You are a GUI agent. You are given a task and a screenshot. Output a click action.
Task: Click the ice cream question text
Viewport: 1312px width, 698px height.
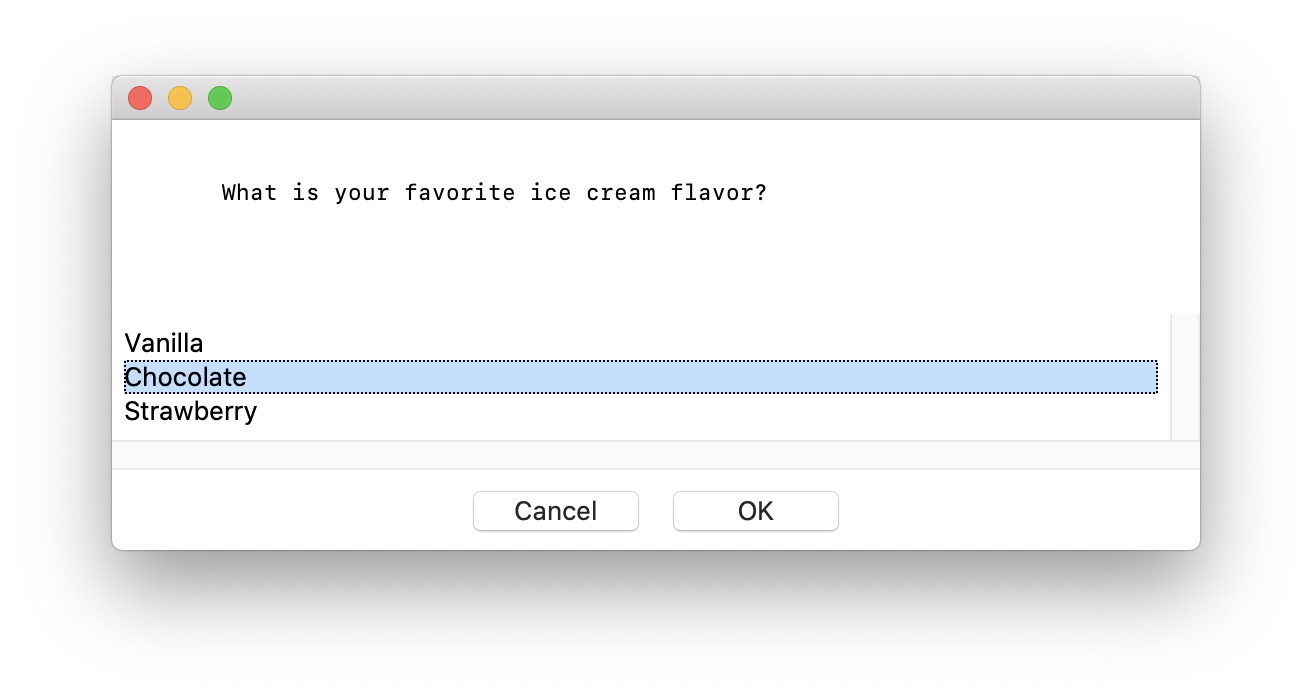point(494,192)
